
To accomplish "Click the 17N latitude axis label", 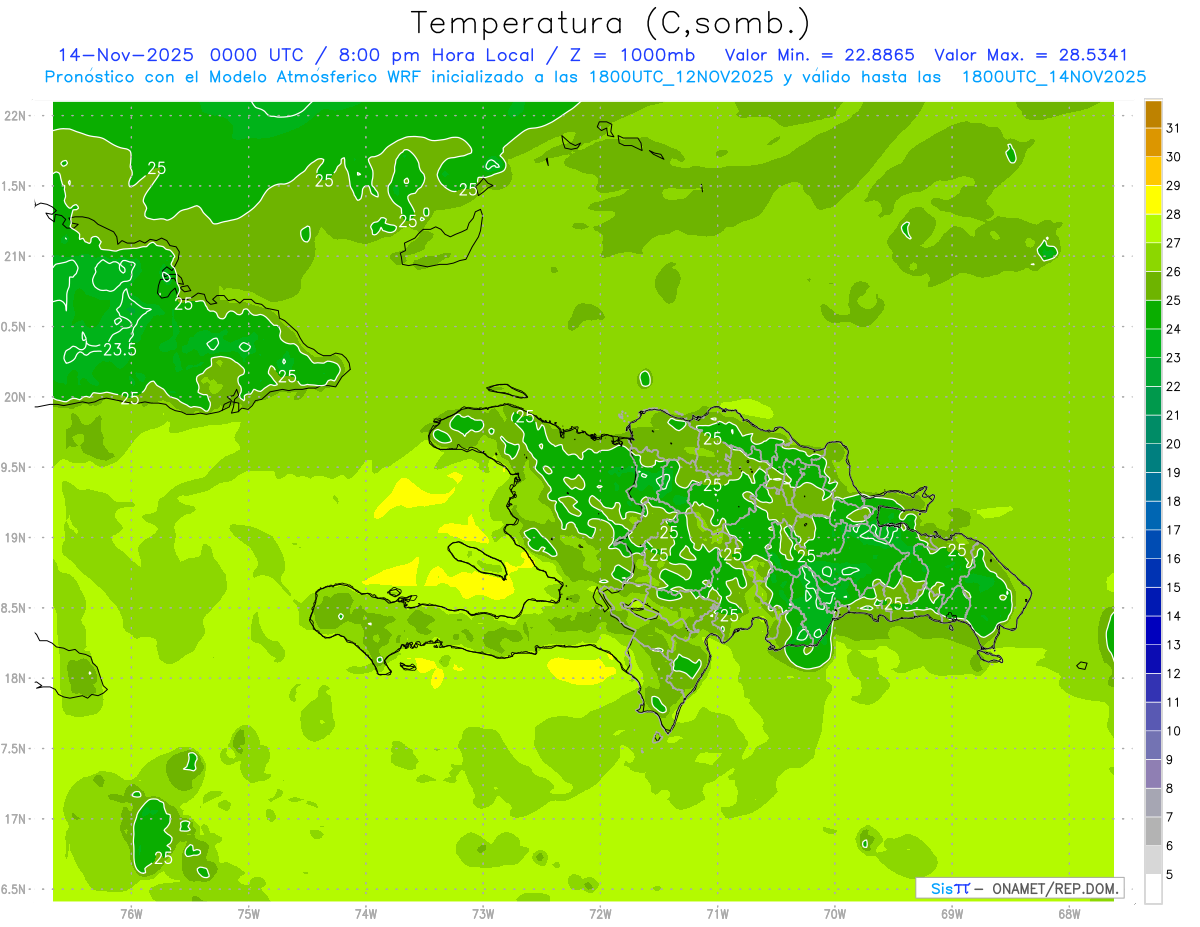I will (15, 819).
